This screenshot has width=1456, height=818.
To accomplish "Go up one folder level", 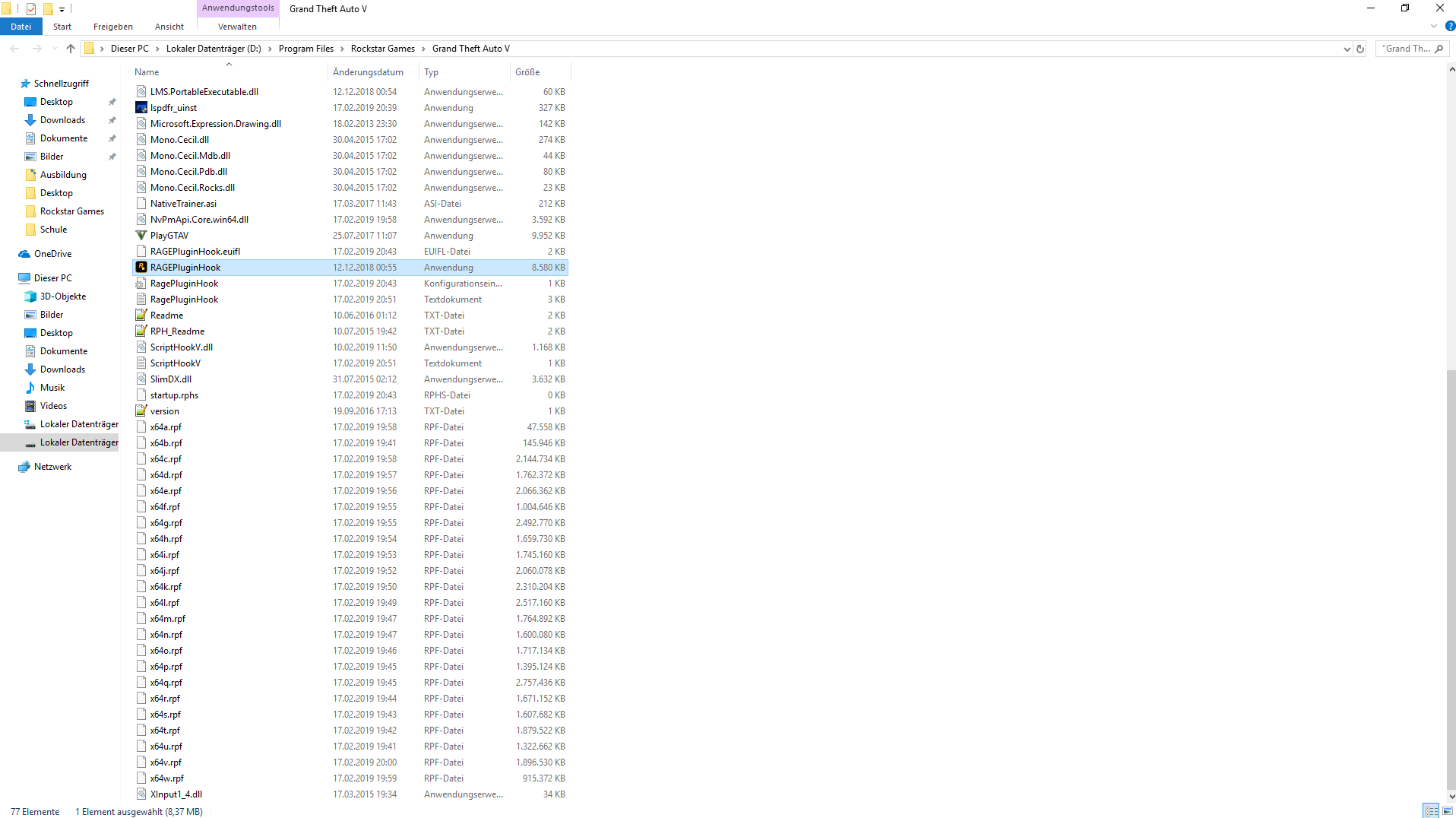I will pos(71,49).
